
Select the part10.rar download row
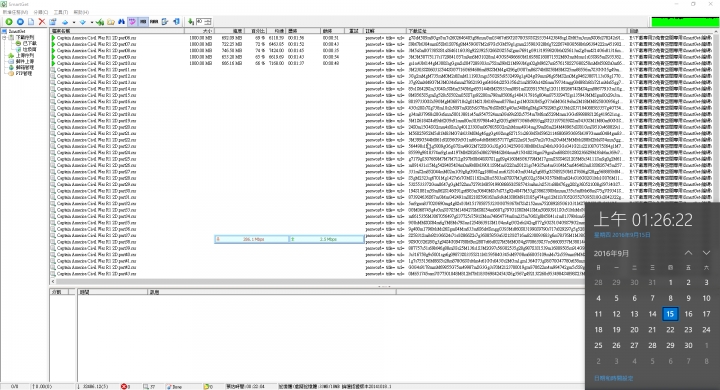[383, 63]
